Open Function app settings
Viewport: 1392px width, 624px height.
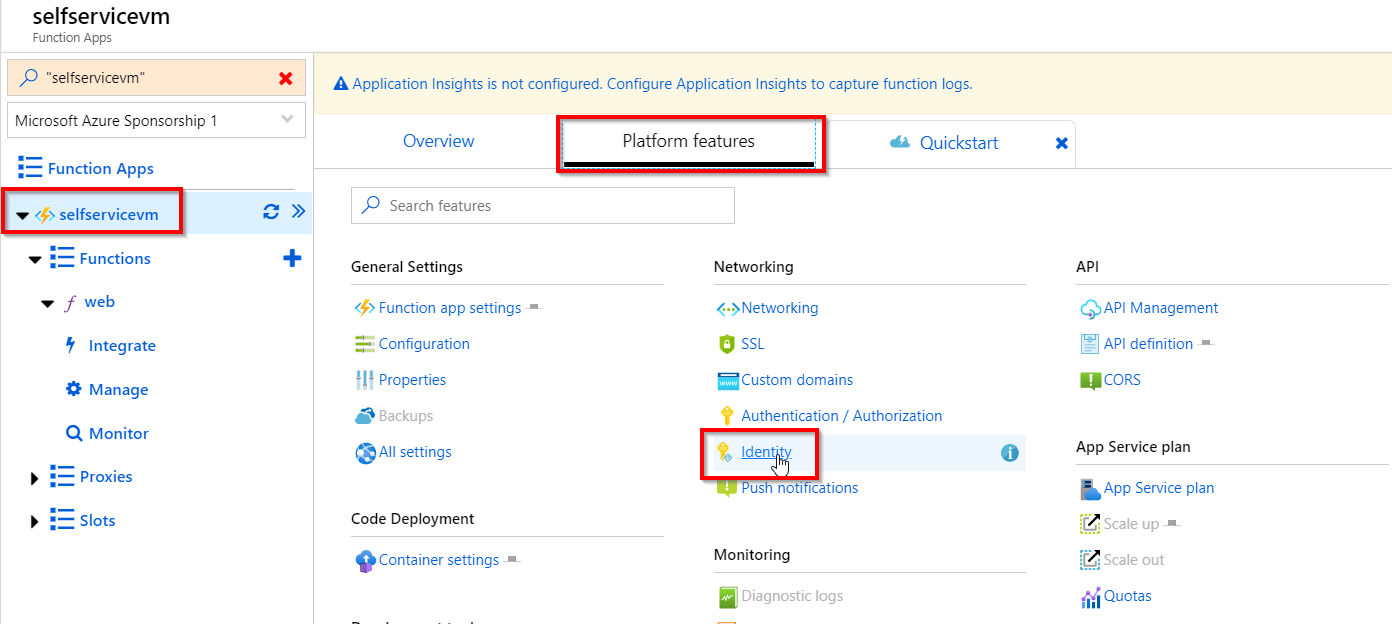tap(450, 308)
